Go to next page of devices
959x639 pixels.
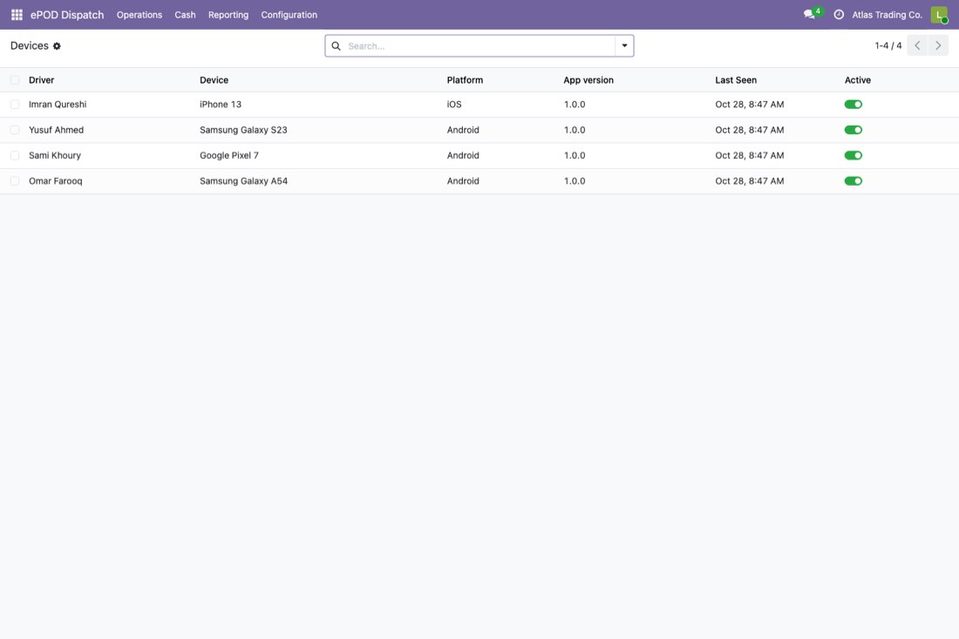point(938,46)
